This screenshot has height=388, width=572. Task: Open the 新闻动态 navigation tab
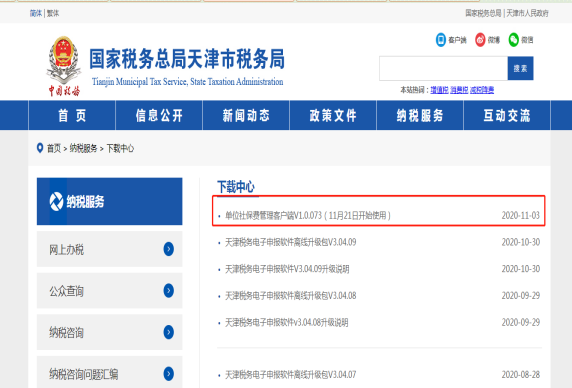(x=246, y=116)
